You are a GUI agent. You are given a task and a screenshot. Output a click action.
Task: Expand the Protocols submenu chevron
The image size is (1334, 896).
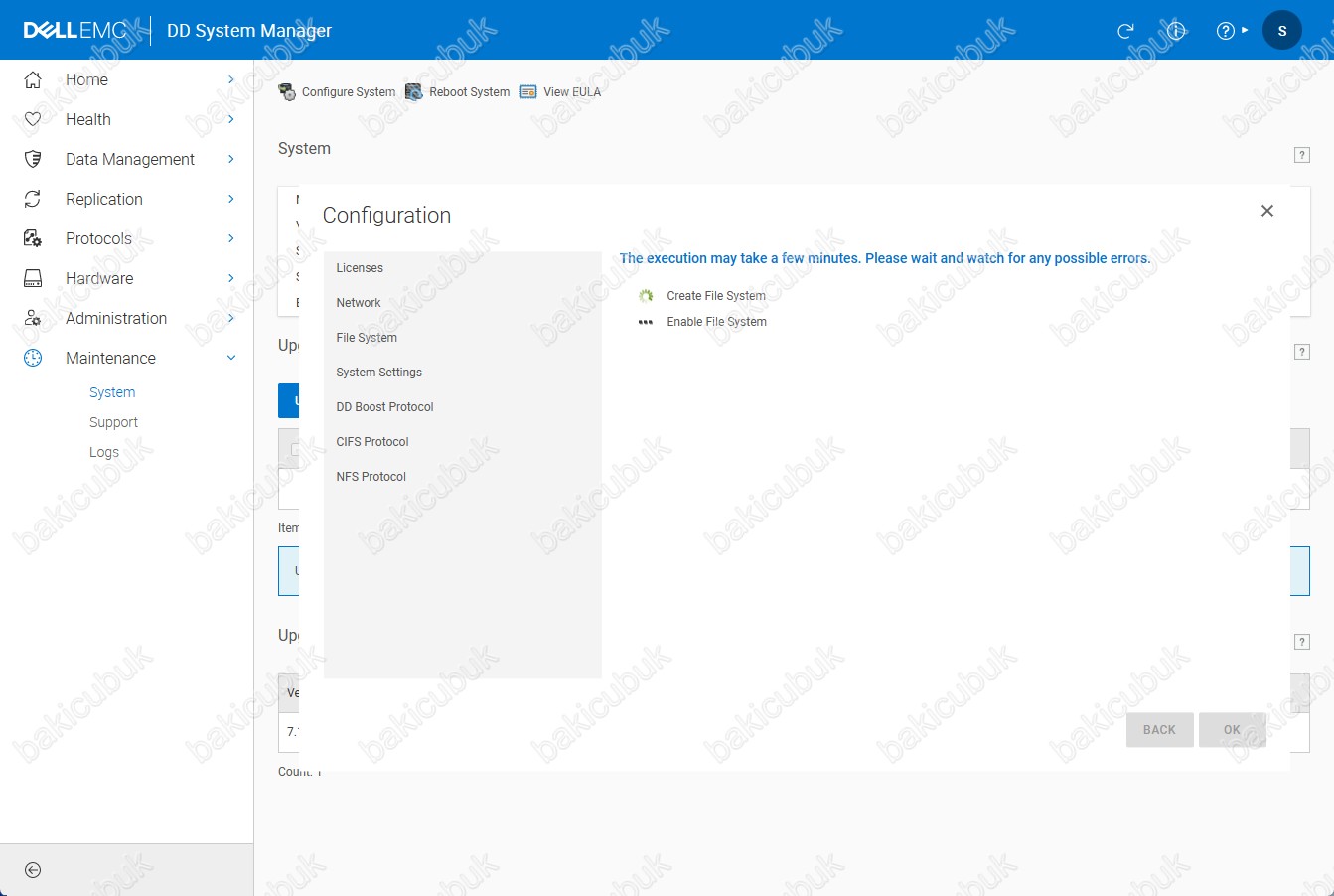coord(230,238)
